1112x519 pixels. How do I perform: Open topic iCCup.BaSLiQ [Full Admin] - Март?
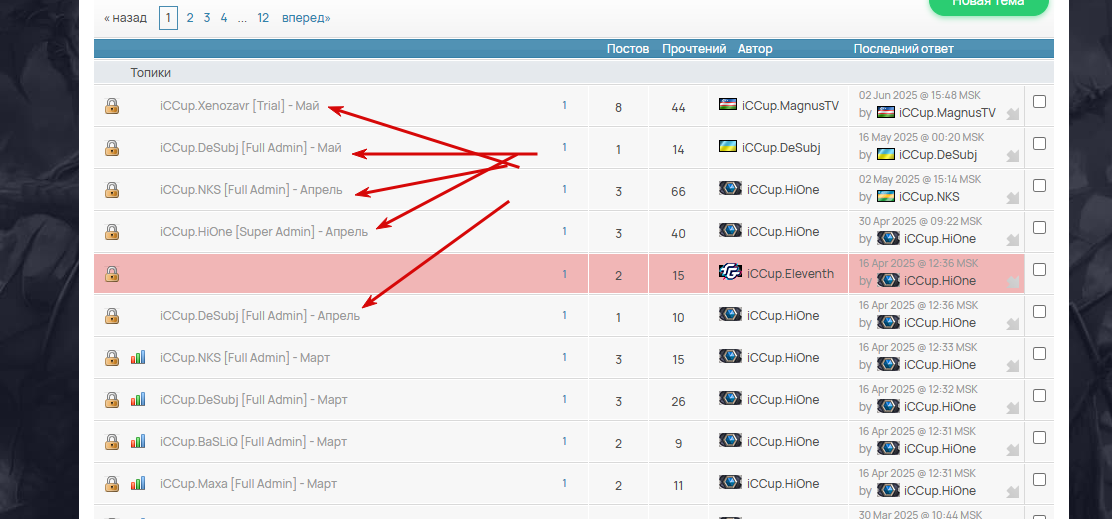coord(254,442)
